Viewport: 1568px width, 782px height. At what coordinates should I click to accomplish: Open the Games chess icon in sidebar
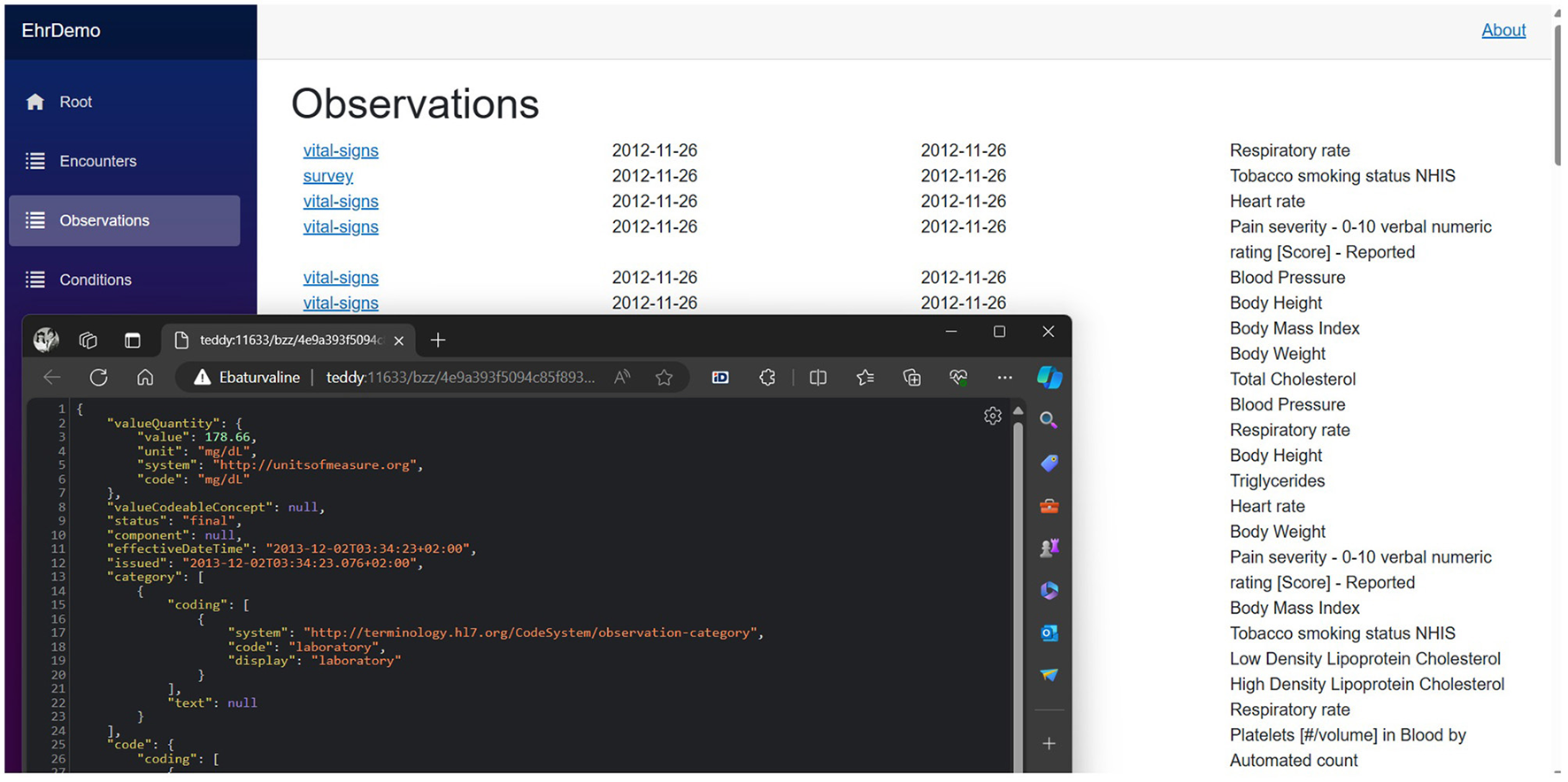tap(1049, 548)
